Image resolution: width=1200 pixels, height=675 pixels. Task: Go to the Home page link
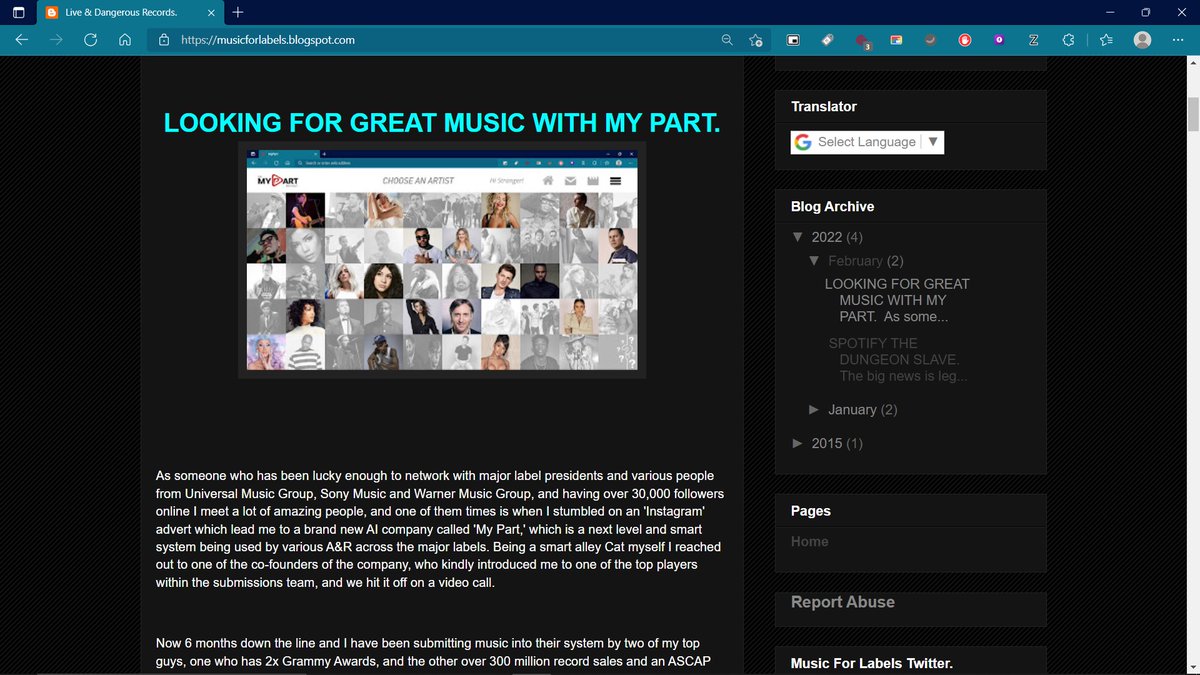[x=809, y=541]
